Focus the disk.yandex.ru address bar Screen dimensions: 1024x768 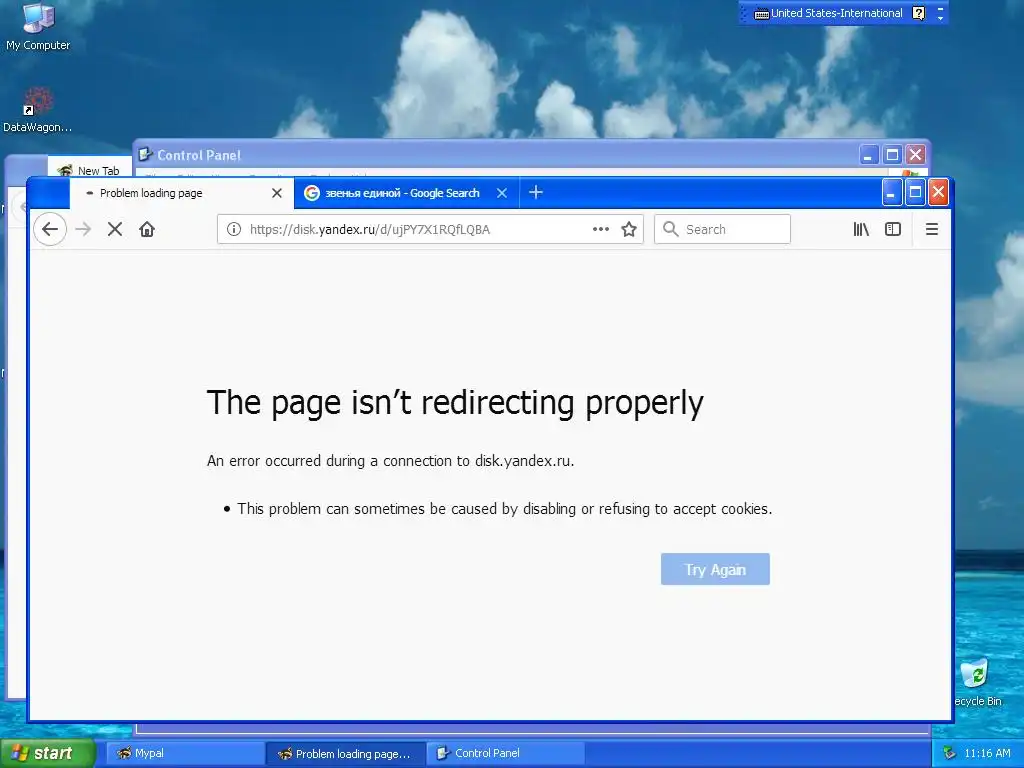(418, 229)
